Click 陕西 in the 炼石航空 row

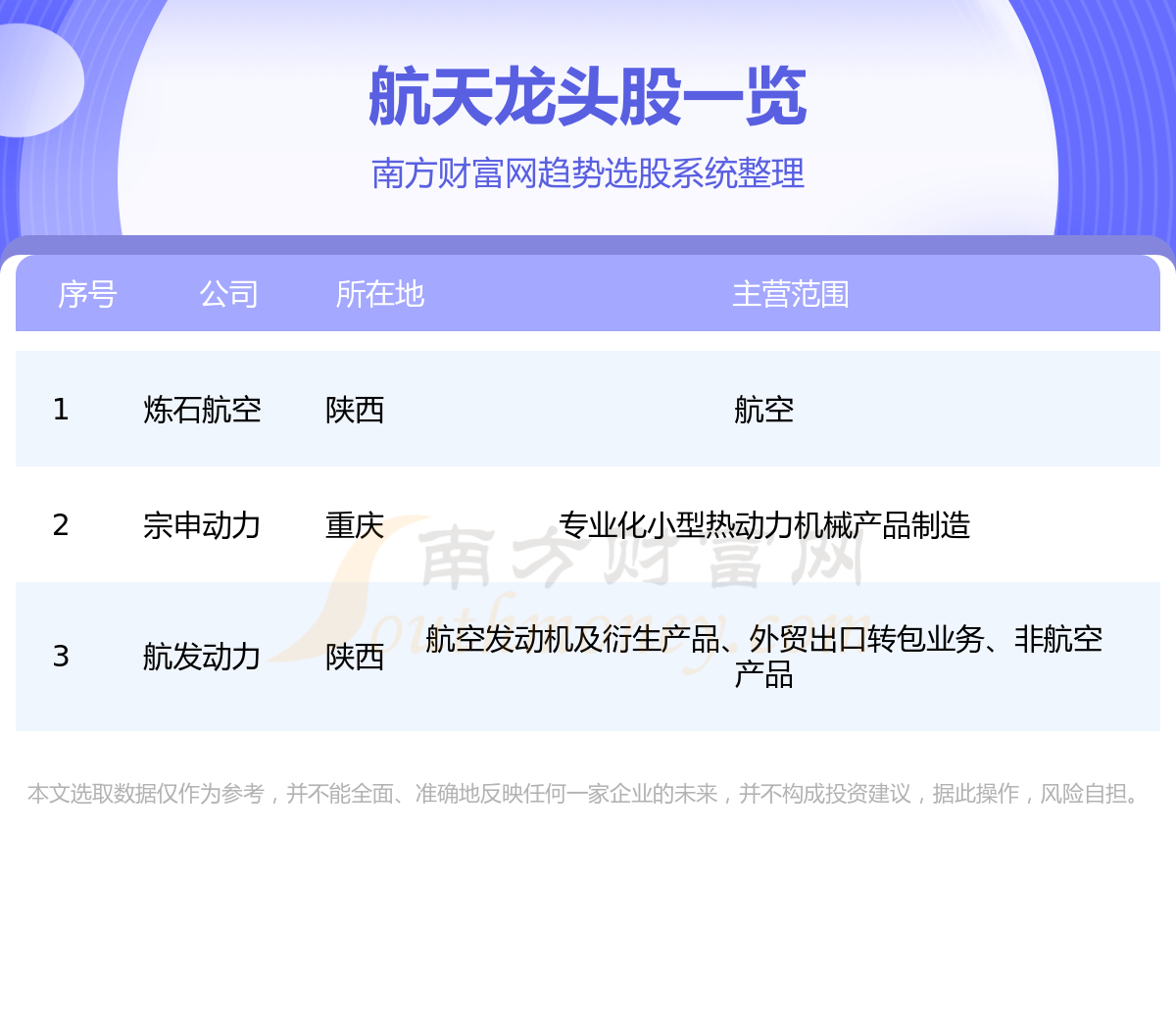tap(355, 409)
